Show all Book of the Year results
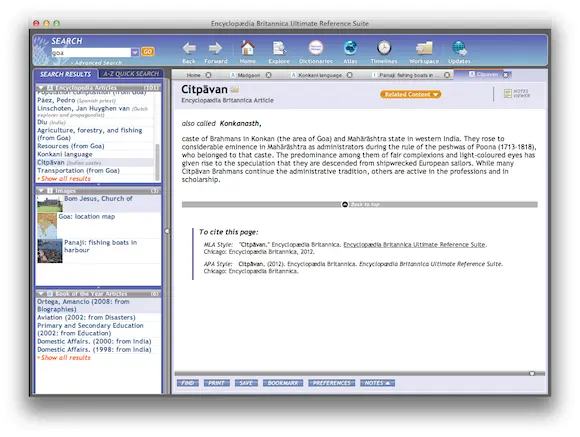580x437 pixels. coord(65,358)
